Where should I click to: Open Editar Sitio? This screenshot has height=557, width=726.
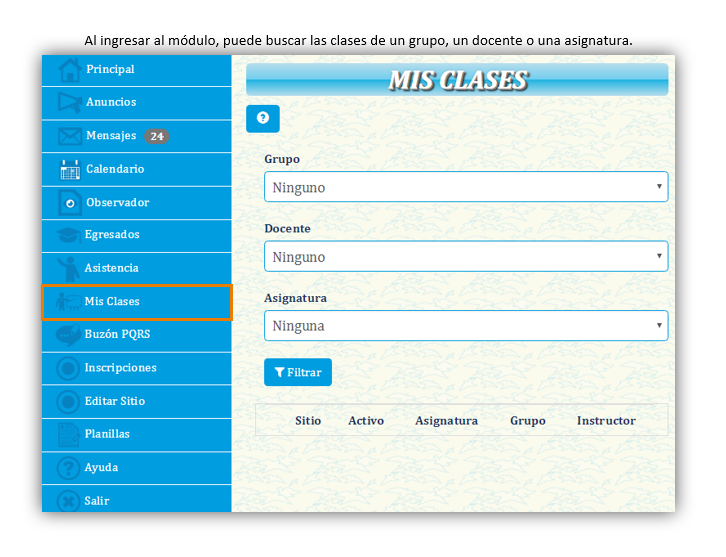click(x=137, y=401)
